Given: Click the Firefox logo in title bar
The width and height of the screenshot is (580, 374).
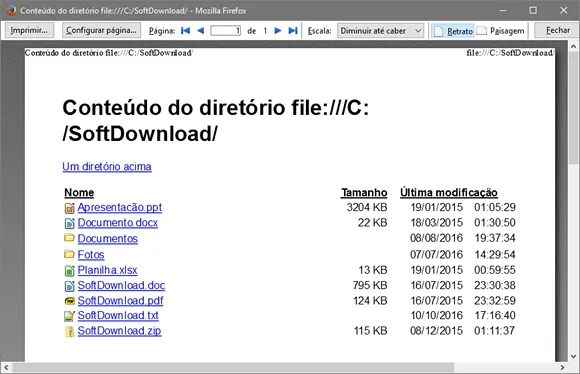Looking at the screenshot, I should click(x=11, y=10).
